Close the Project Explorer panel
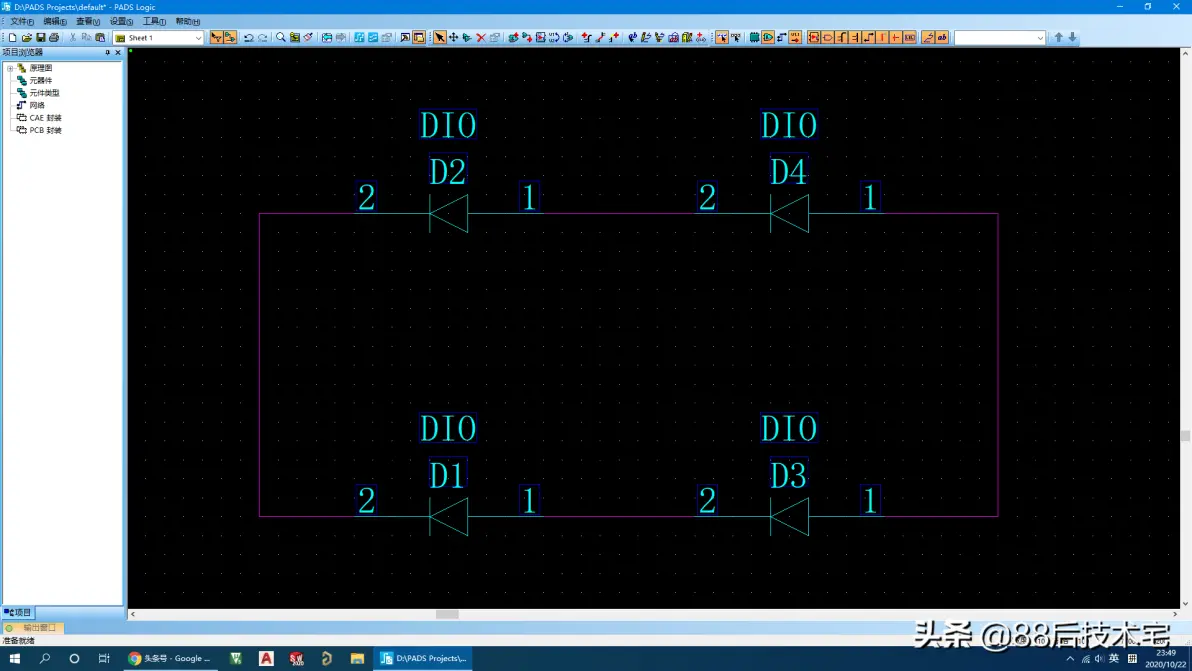 point(118,52)
